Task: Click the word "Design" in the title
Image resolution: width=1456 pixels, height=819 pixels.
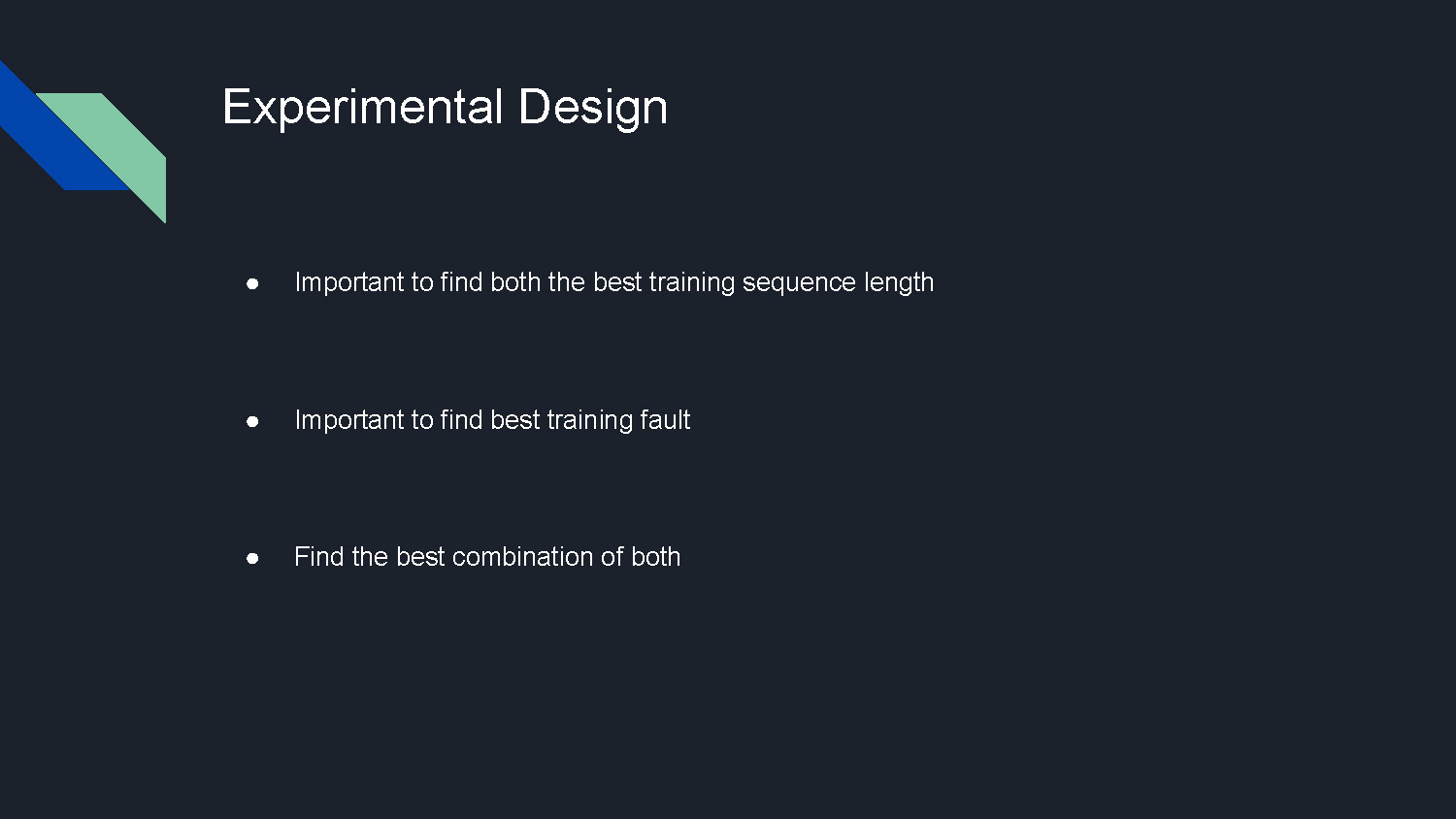Action: [x=592, y=107]
